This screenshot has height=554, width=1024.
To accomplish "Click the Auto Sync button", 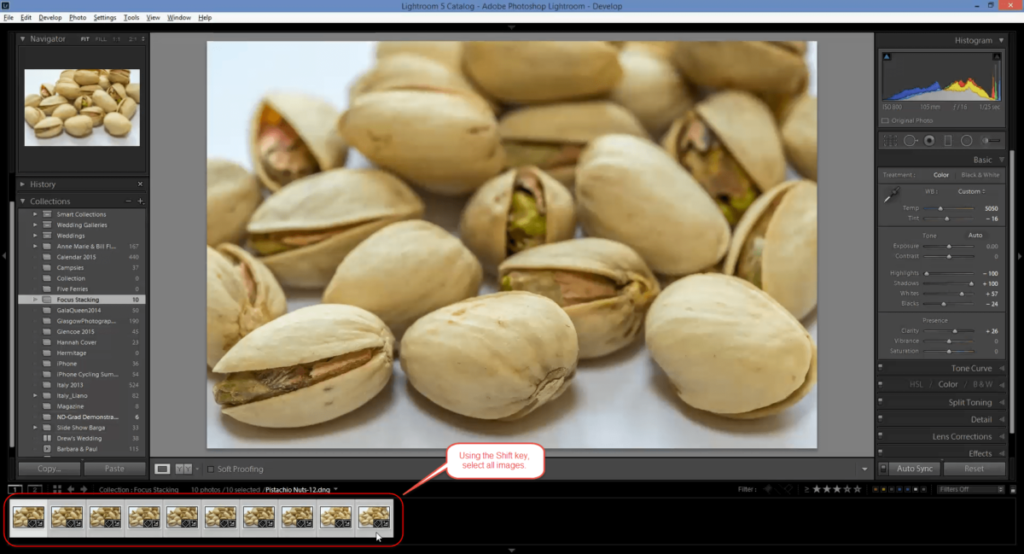I will [x=914, y=468].
